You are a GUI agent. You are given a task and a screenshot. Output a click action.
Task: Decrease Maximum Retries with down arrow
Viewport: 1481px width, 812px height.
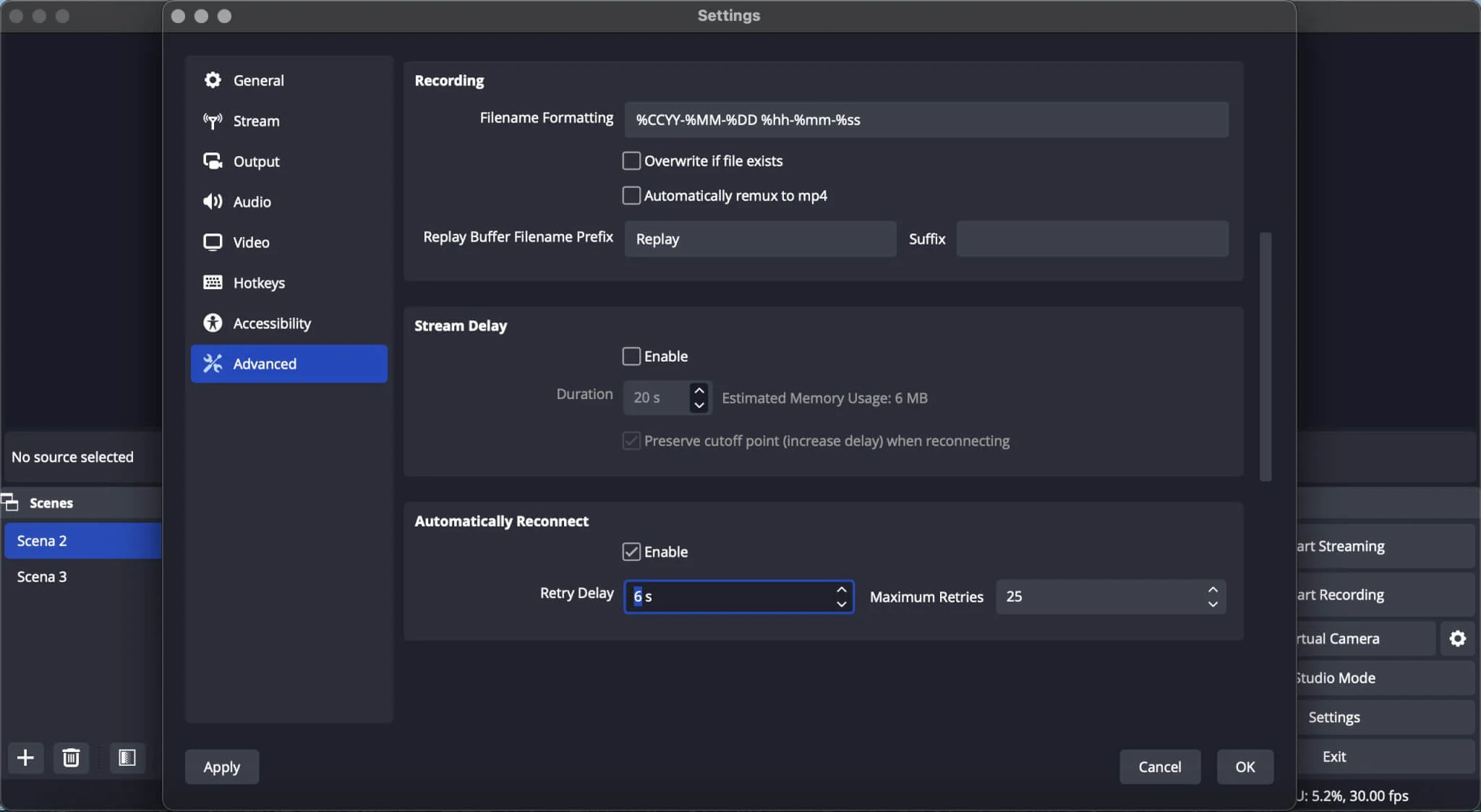[x=1213, y=604]
